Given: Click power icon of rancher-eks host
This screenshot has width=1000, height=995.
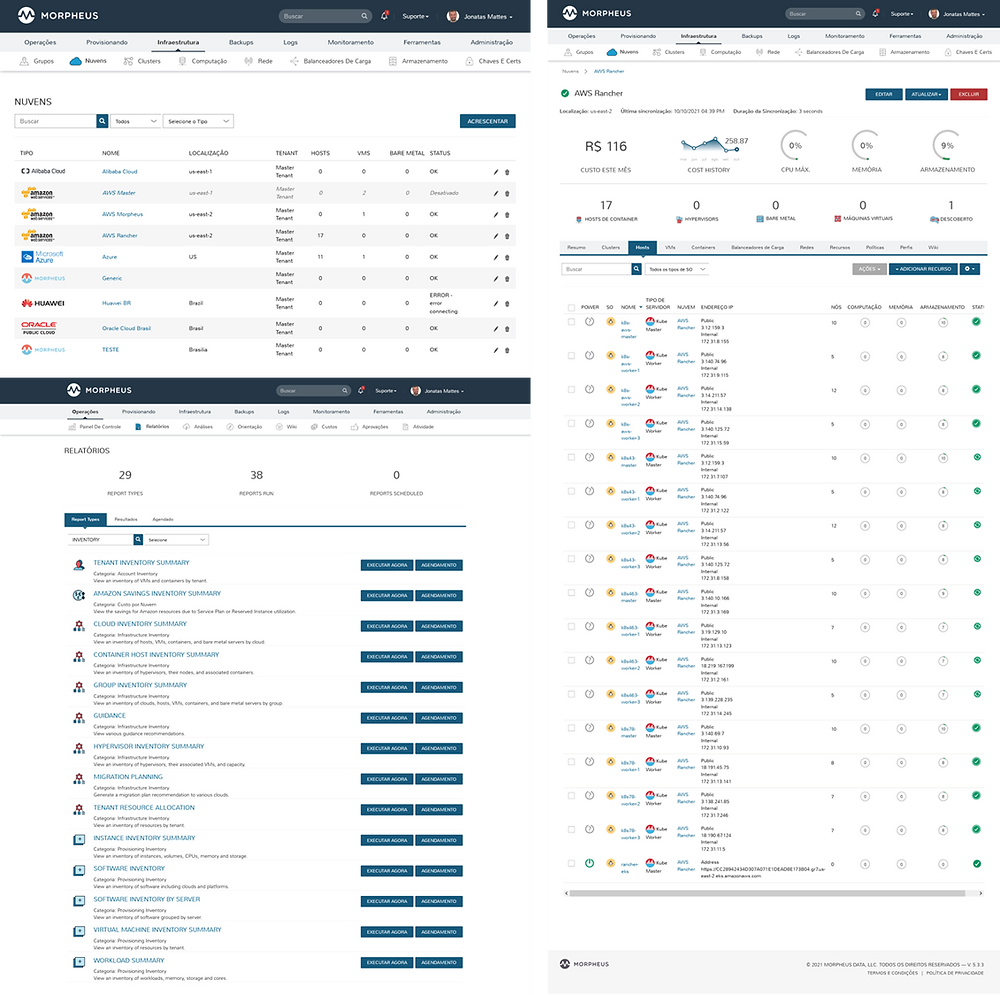Looking at the screenshot, I should point(589,864).
